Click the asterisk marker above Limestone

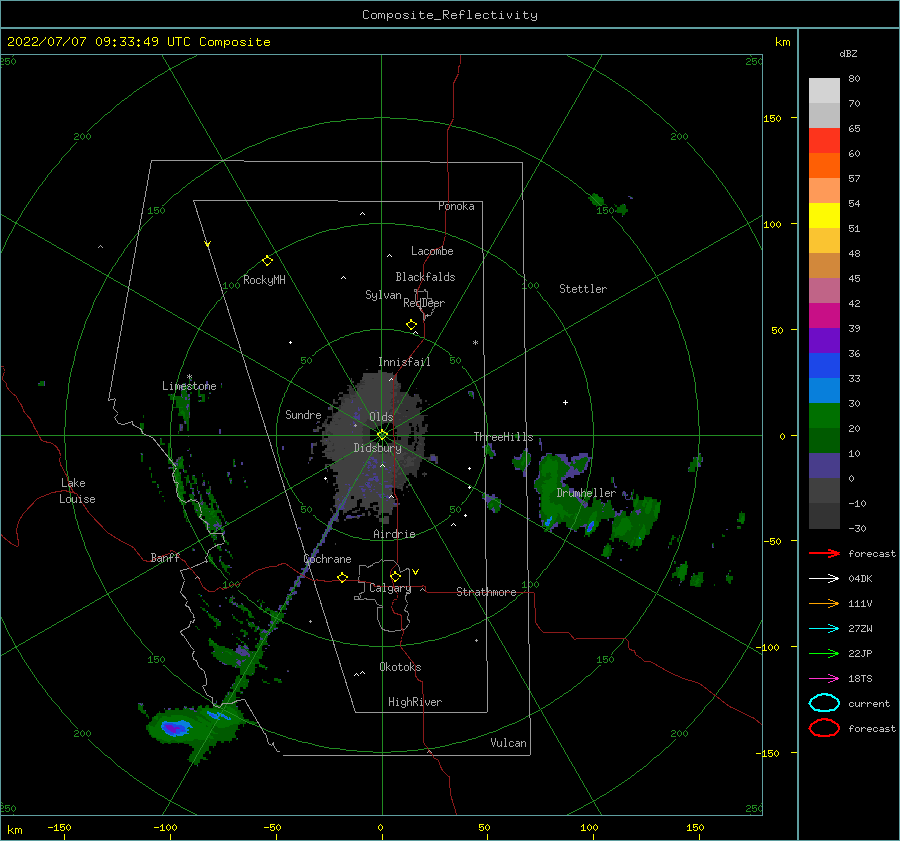coord(189,377)
